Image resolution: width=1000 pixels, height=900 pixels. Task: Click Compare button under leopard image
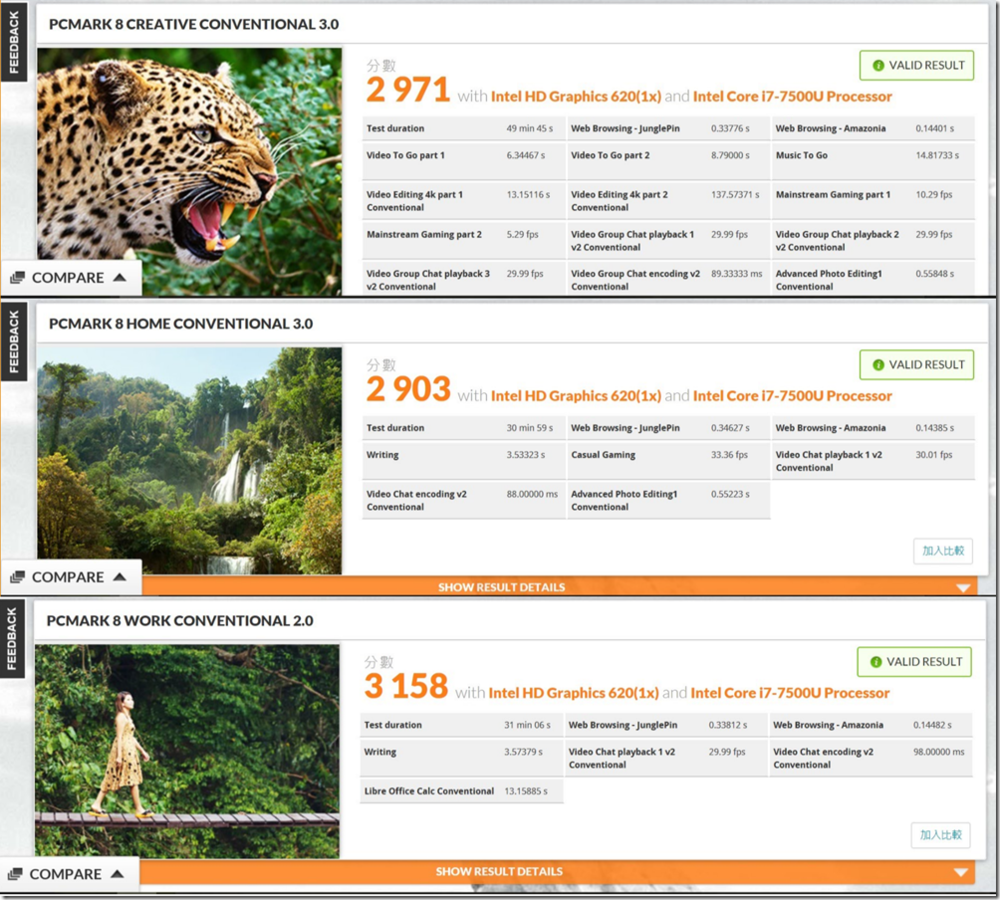tap(71, 278)
